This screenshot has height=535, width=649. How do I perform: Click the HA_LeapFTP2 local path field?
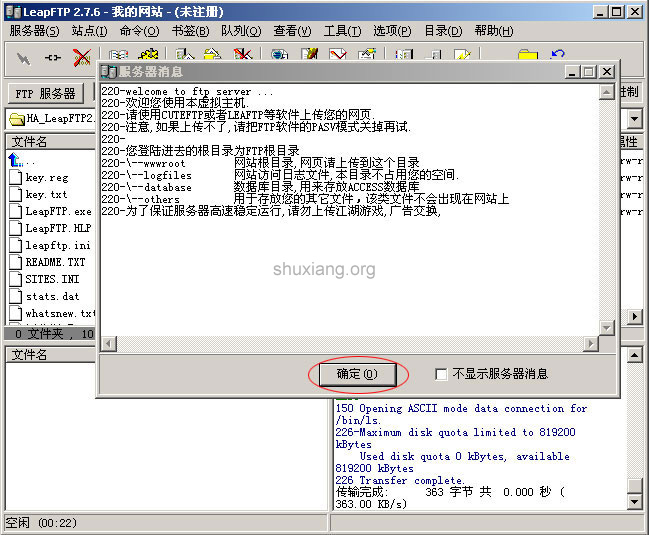click(52, 119)
